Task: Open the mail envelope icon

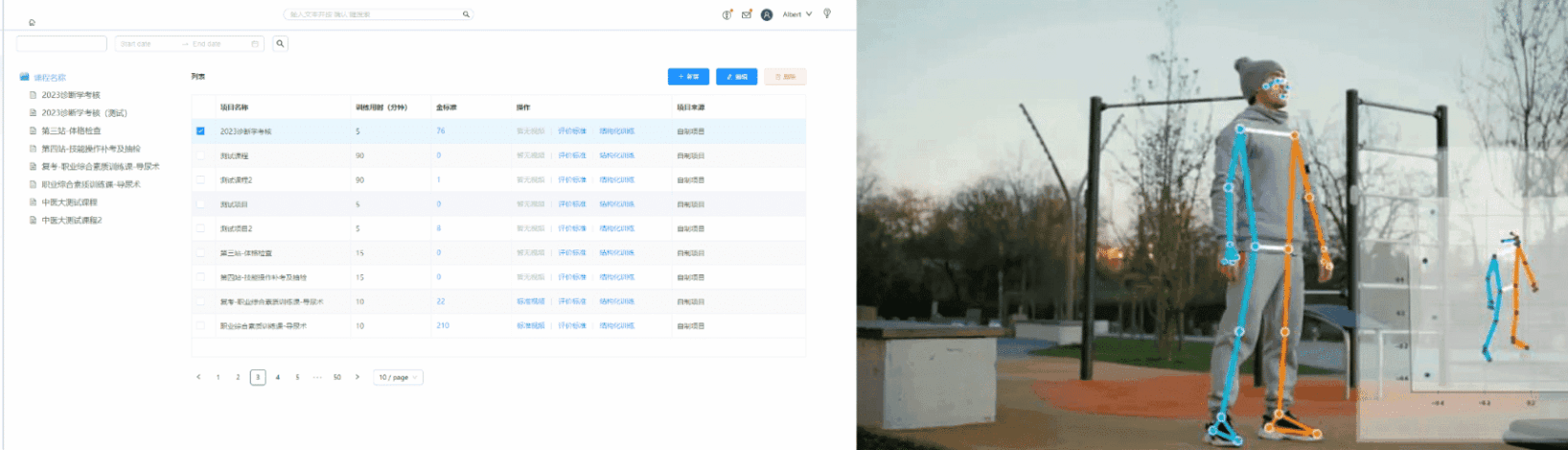Action: [747, 14]
